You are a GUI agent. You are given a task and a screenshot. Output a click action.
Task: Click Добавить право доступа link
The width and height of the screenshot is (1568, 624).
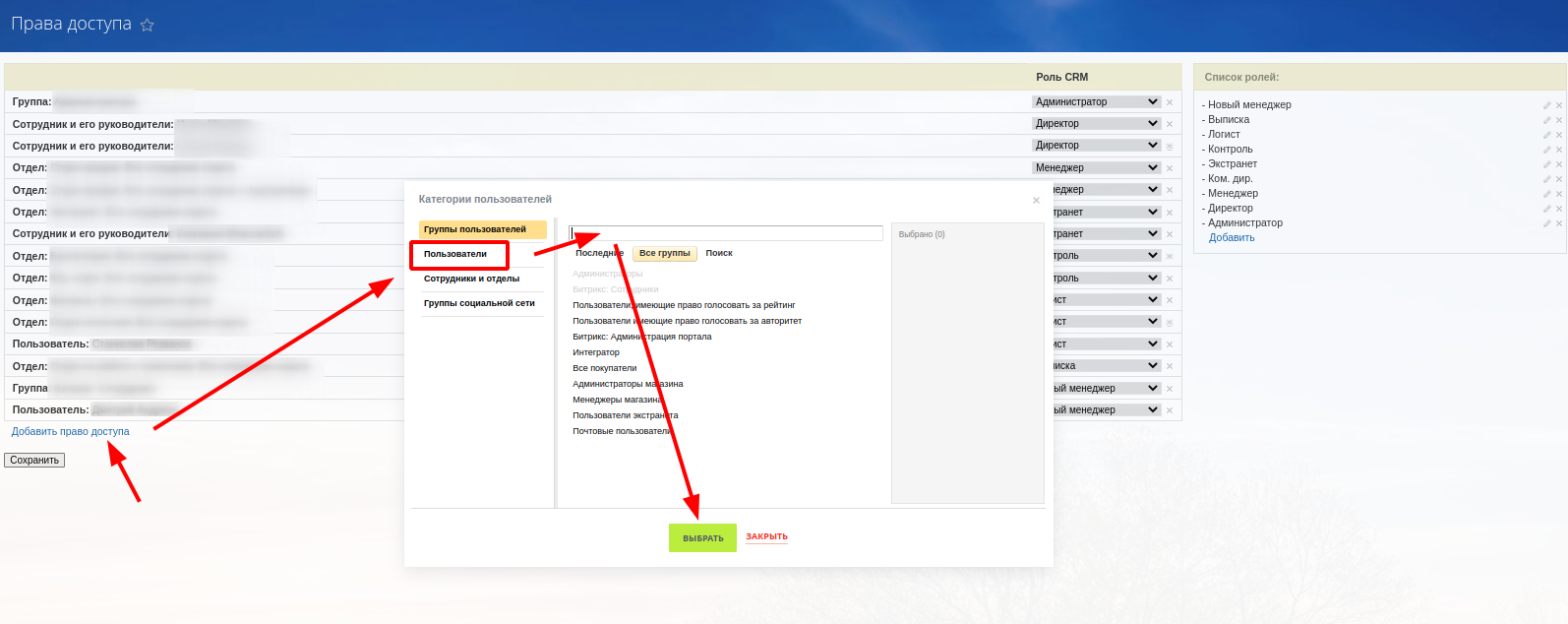71,432
